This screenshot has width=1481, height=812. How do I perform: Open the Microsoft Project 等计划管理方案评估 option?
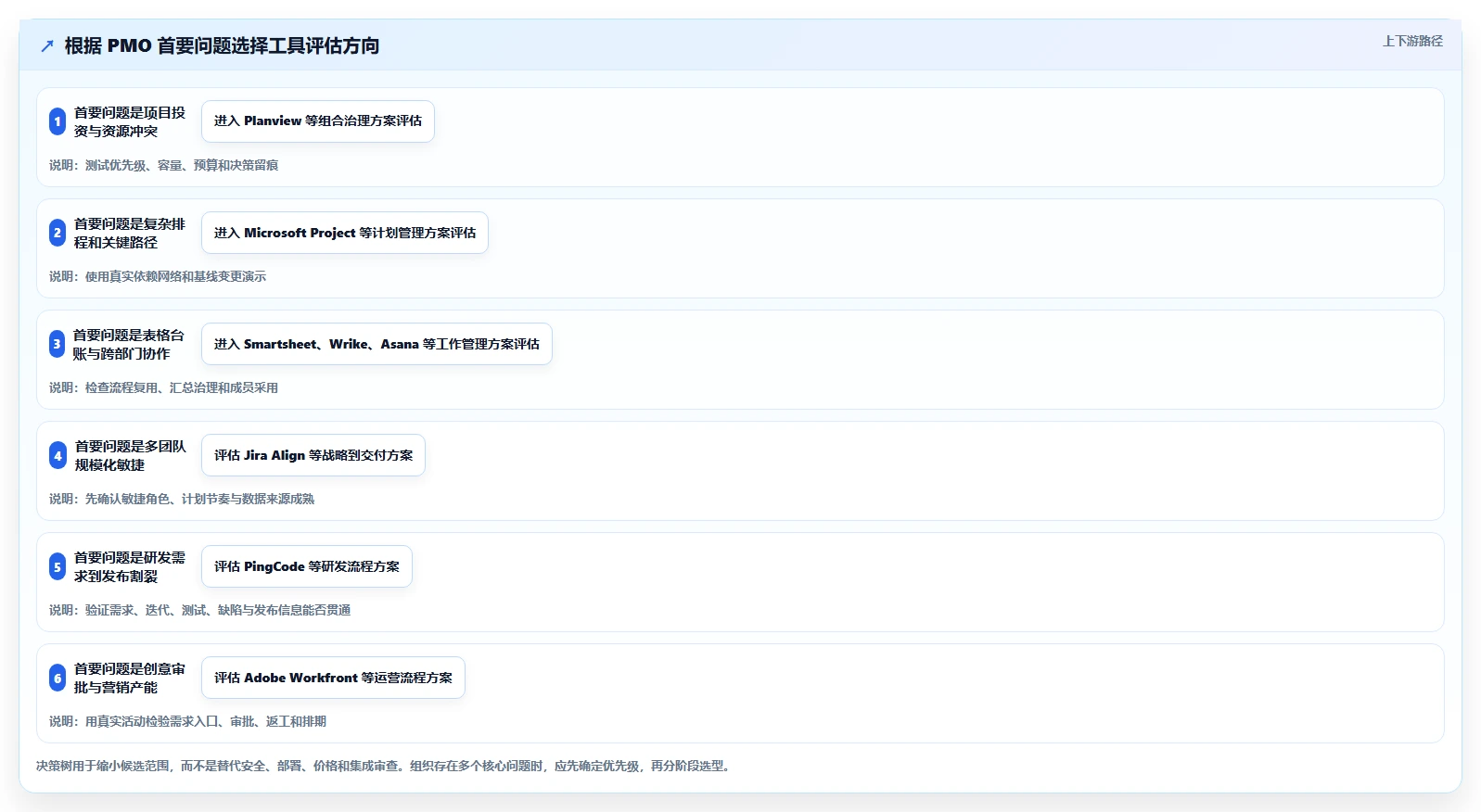click(x=345, y=233)
